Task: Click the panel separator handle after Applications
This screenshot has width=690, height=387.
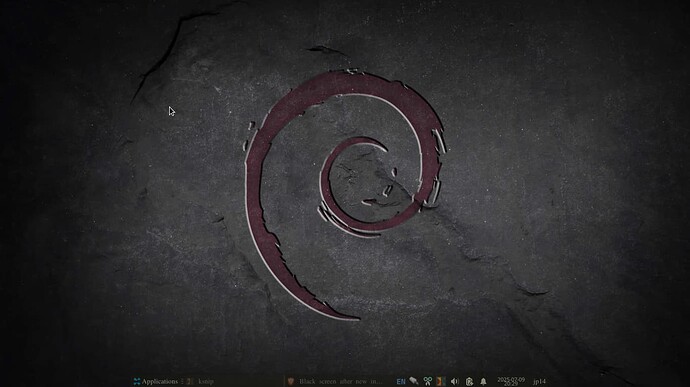Action: pos(182,381)
